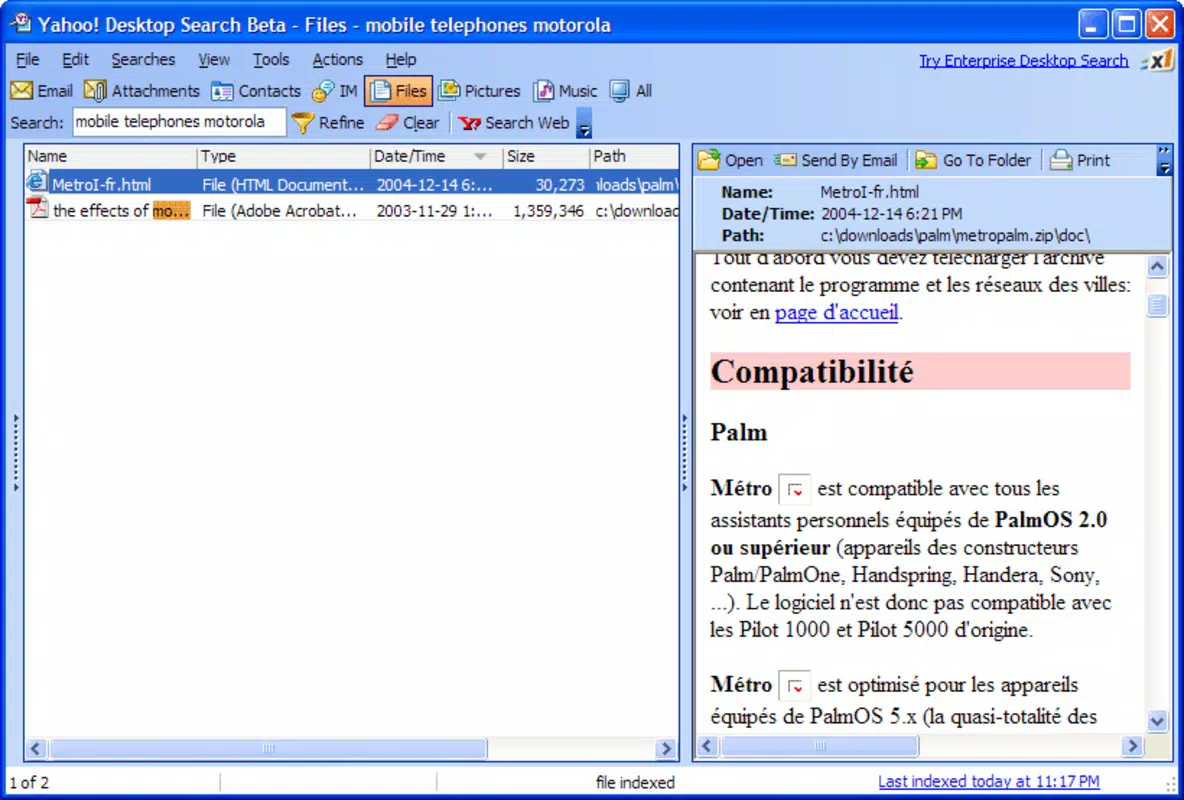1184x800 pixels.
Task: Click Go To Folder button
Action: coord(973,160)
